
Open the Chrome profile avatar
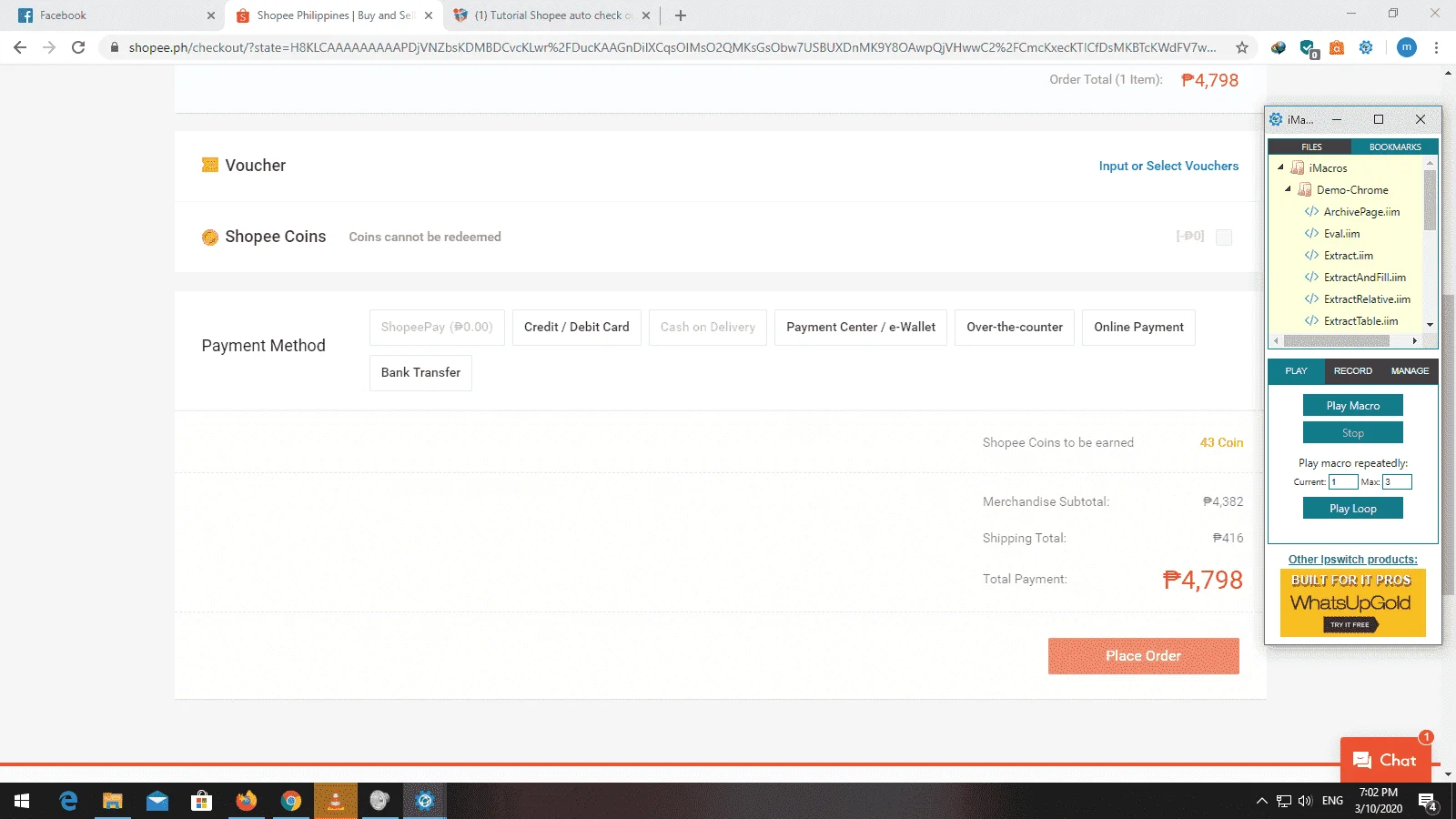coord(1406,47)
